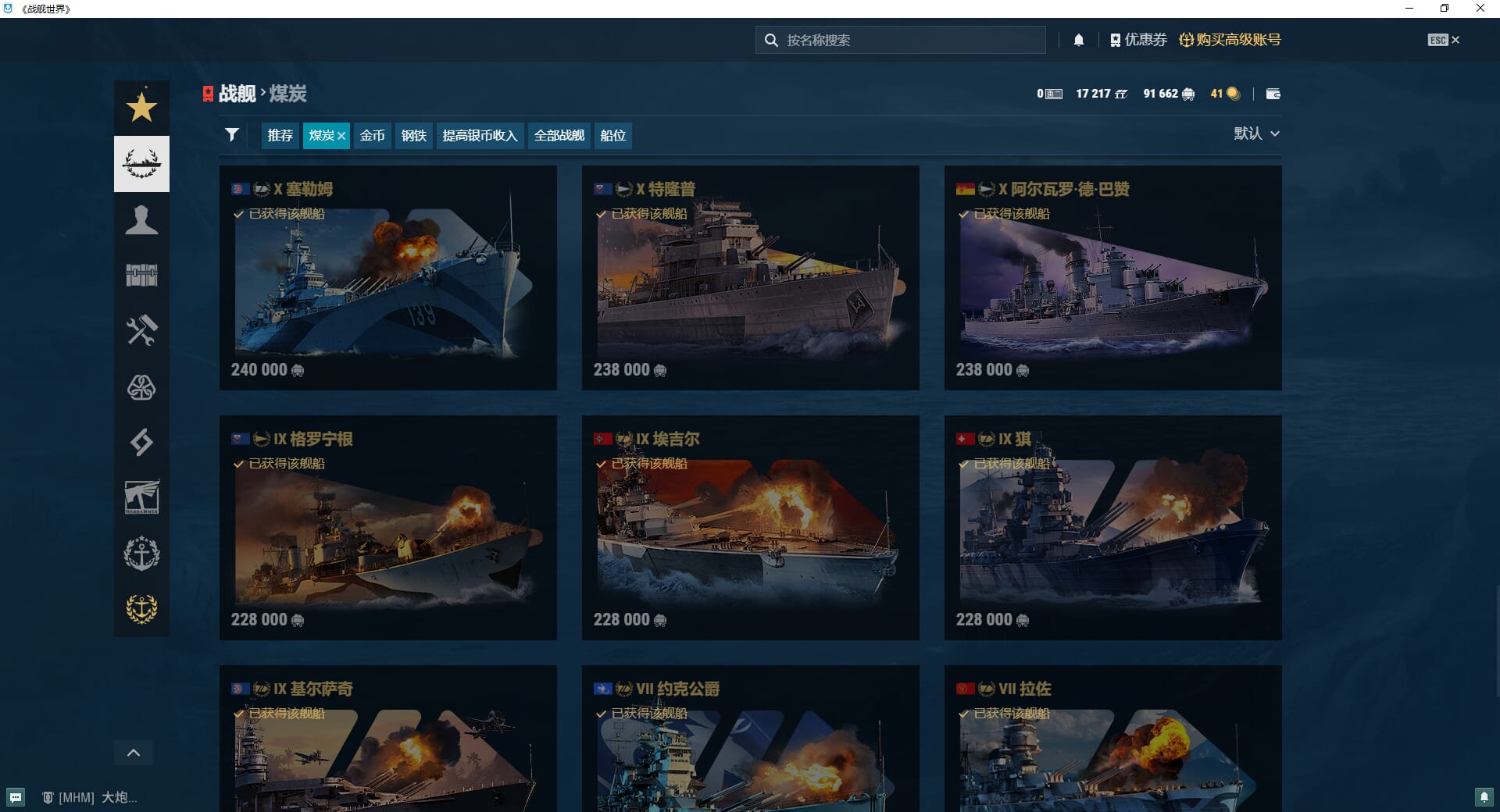Image resolution: width=1500 pixels, height=812 pixels.
Task: Open the 优惠券 coupons button
Action: 1138,40
